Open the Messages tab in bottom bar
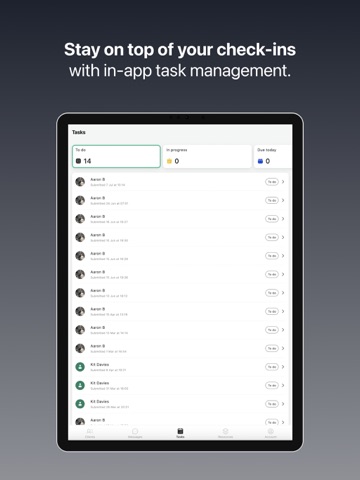 click(x=135, y=433)
